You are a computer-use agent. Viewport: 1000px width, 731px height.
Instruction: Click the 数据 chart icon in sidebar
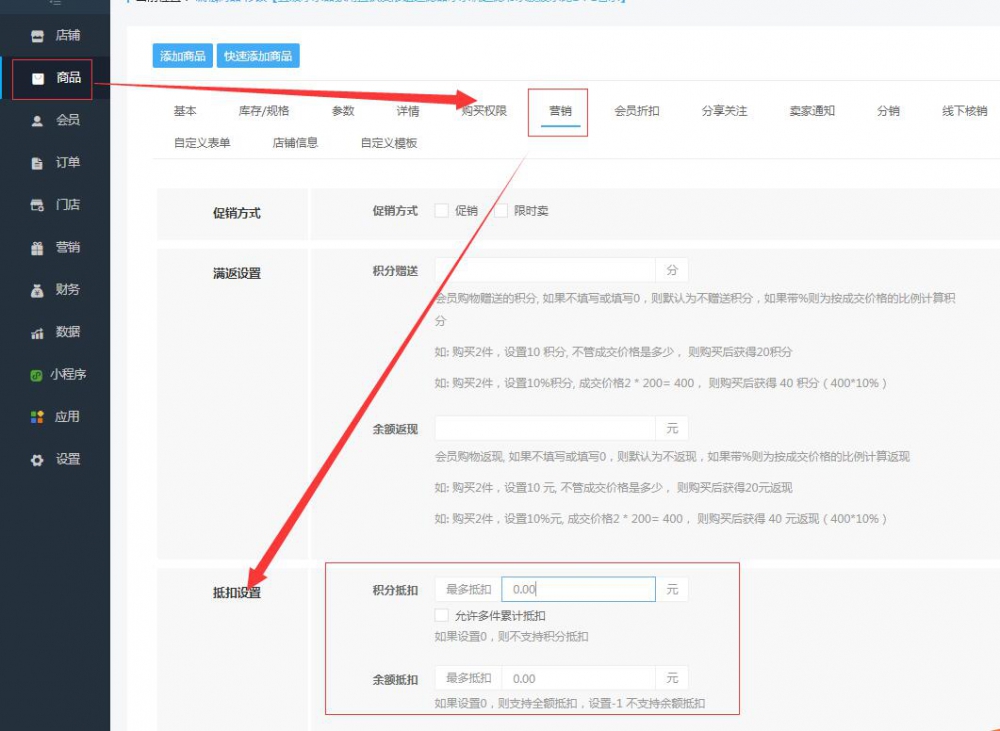pos(38,333)
